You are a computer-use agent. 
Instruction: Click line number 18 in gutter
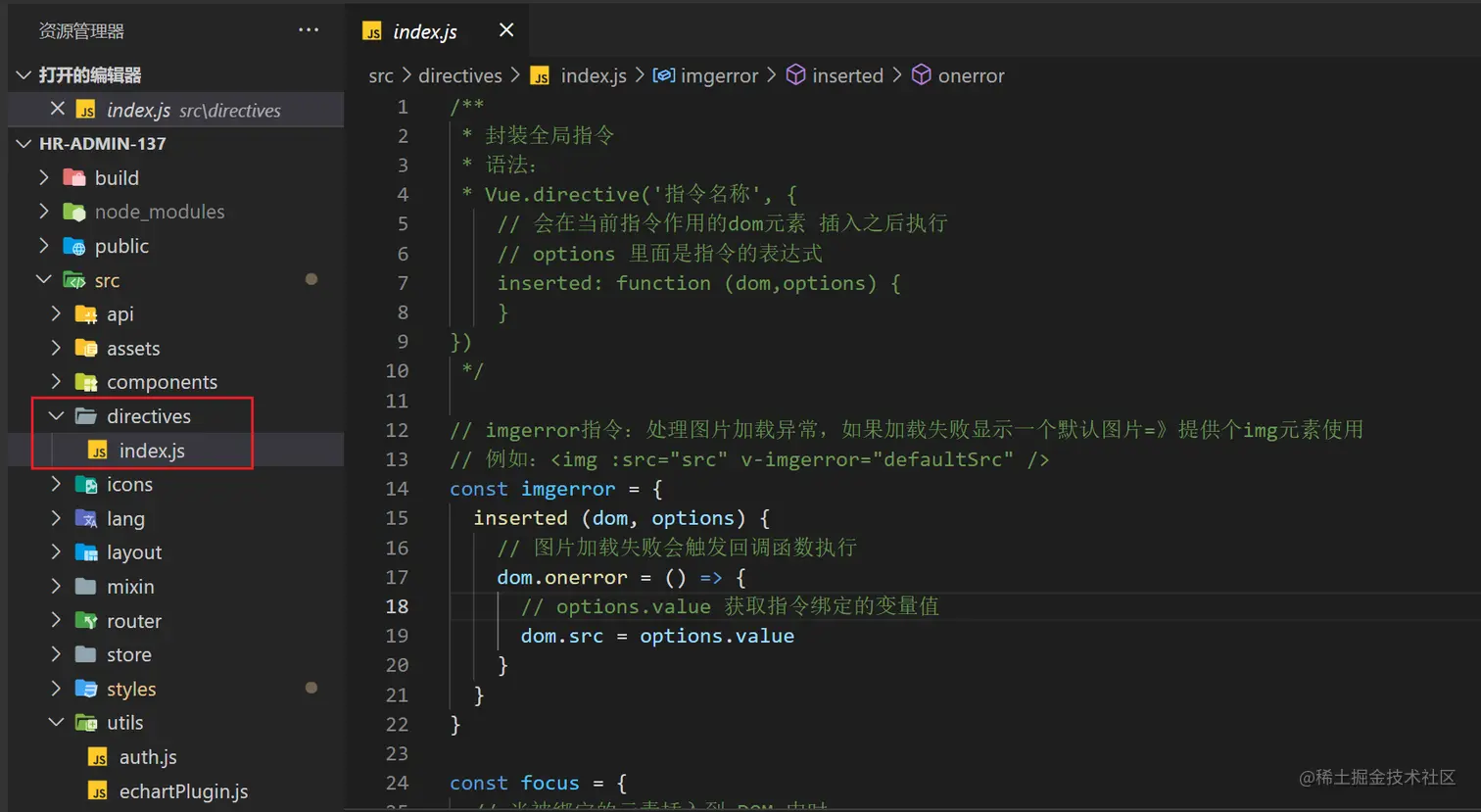(397, 606)
